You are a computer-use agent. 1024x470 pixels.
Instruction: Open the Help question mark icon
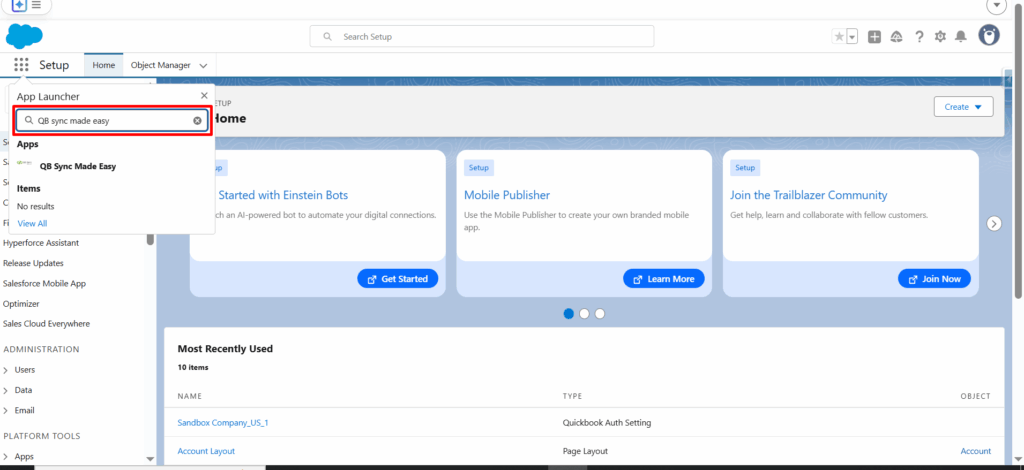[919, 37]
